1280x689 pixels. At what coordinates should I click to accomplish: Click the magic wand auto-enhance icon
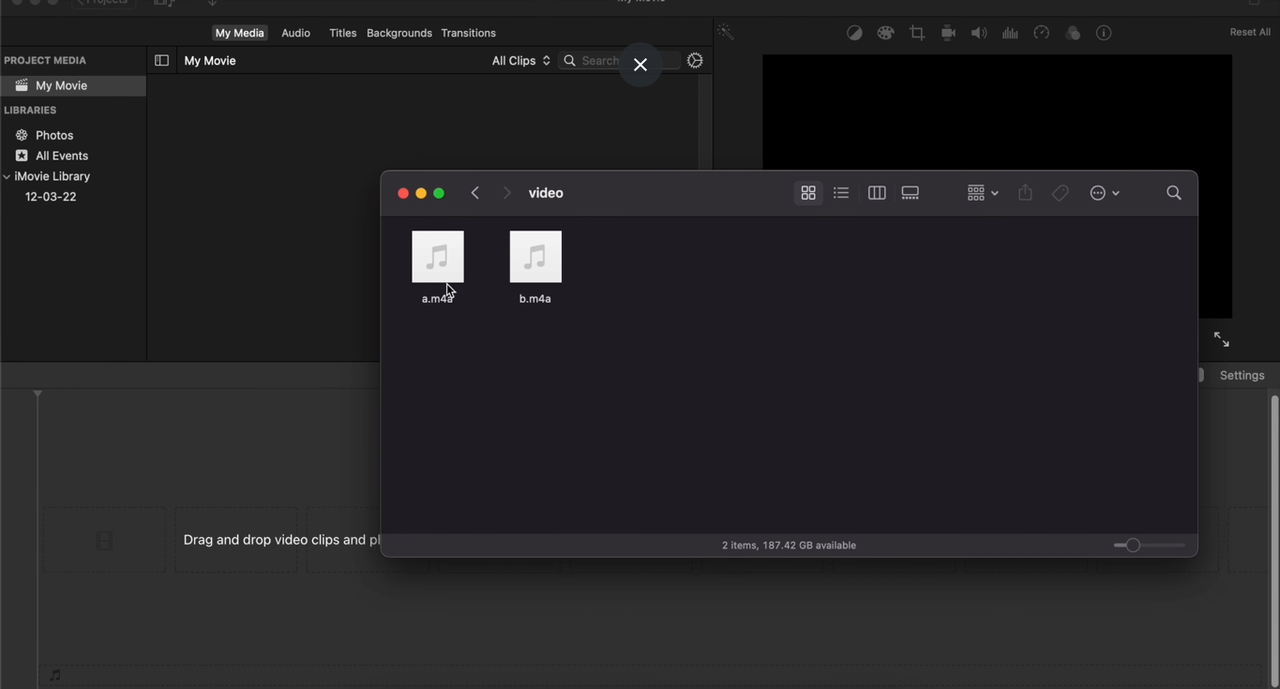point(726,33)
